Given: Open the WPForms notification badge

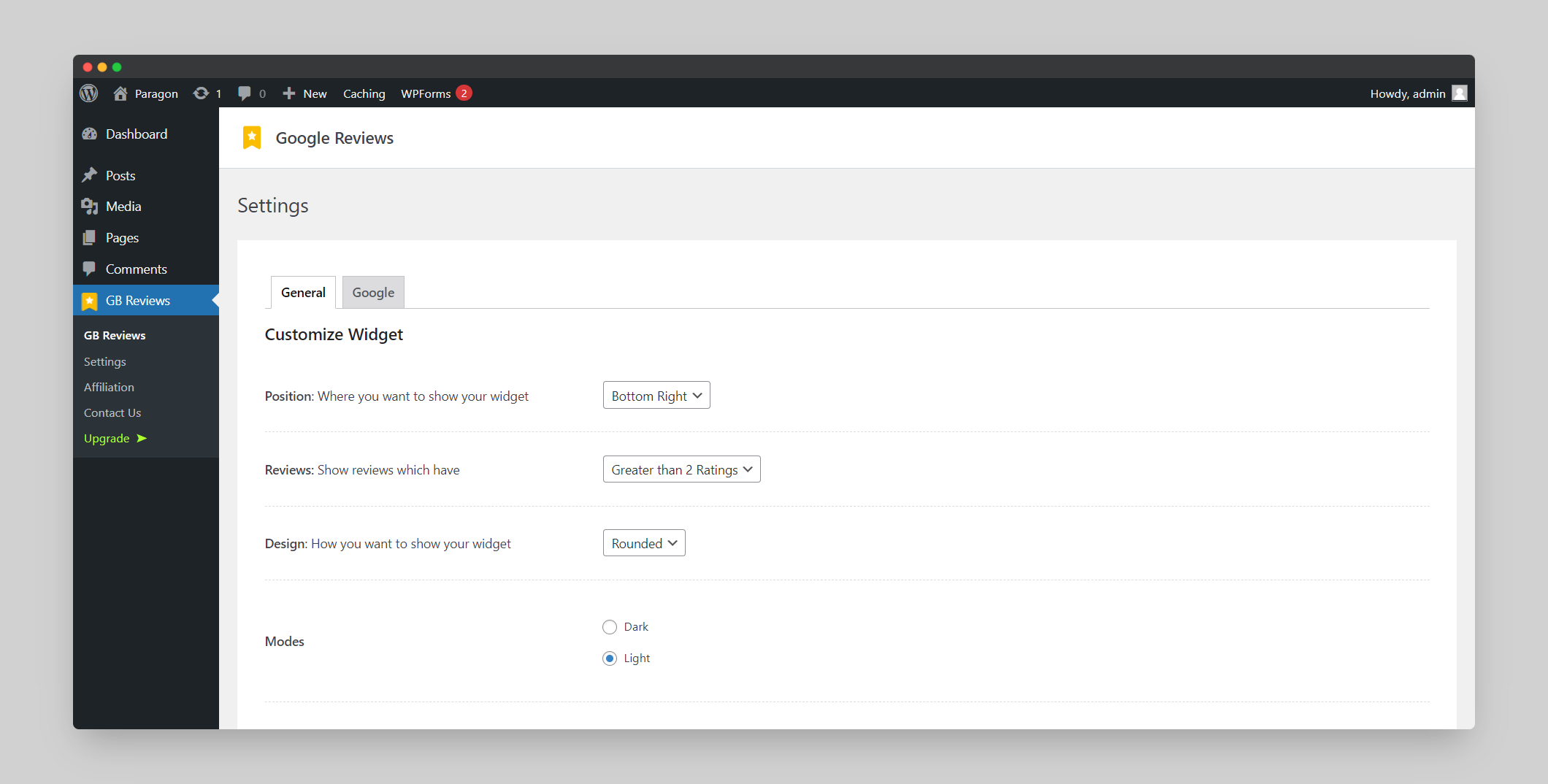Looking at the screenshot, I should coord(464,93).
